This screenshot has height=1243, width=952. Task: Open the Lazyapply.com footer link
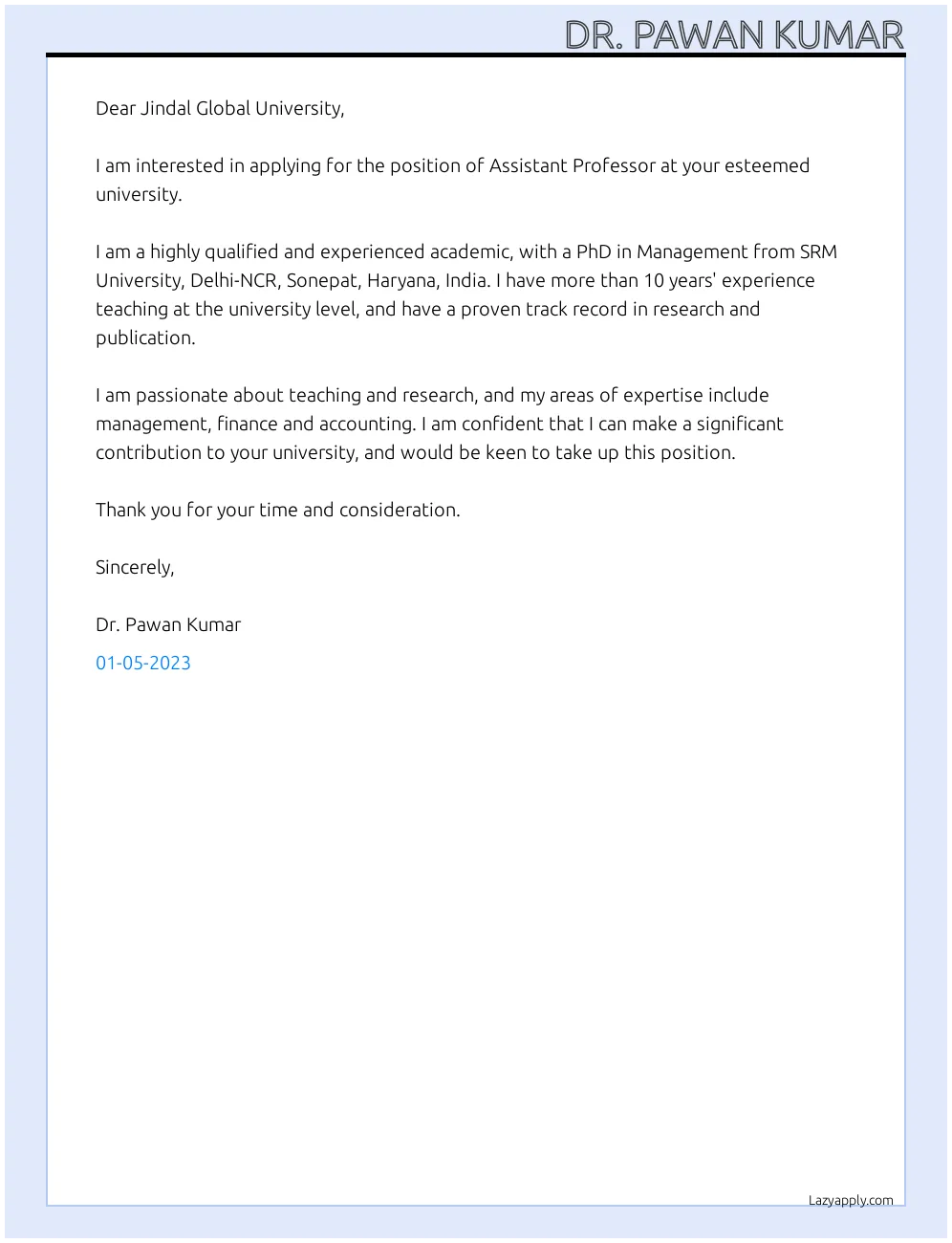point(851,1200)
